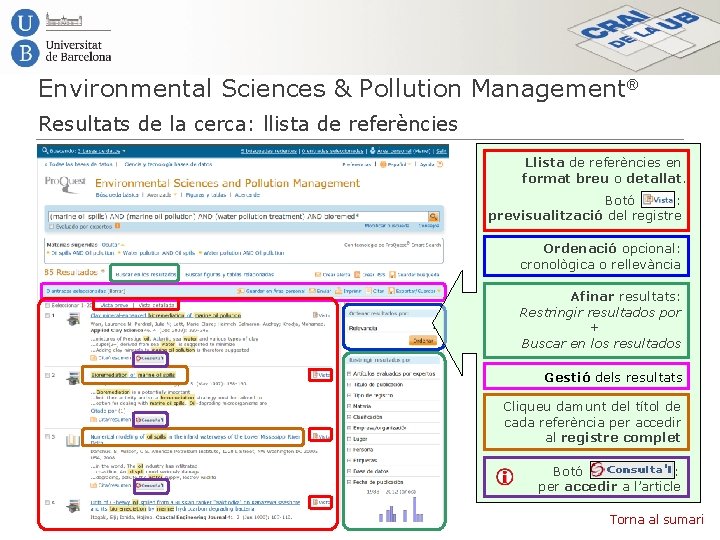Click the Crear alerta envelope icon
The image size is (720, 540).
(317, 275)
